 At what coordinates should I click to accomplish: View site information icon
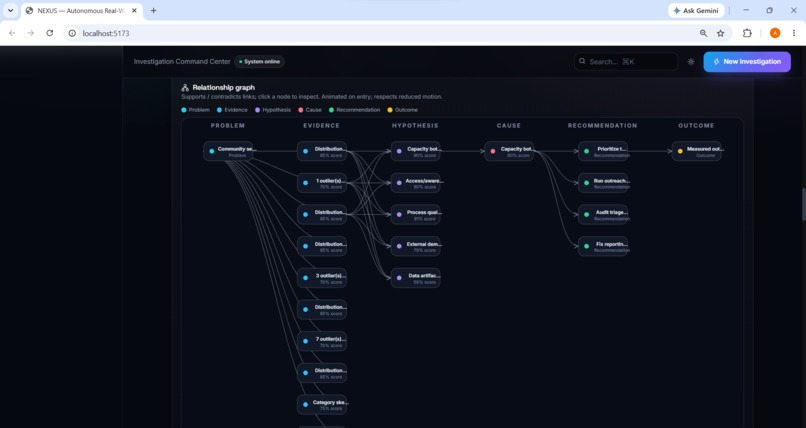[x=72, y=33]
